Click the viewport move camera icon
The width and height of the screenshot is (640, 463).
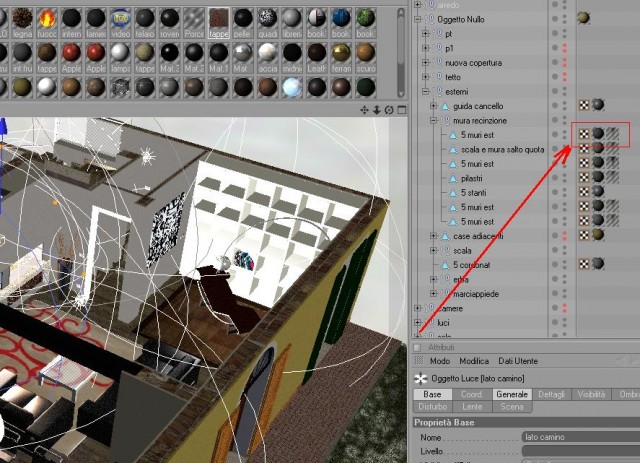coord(364,110)
